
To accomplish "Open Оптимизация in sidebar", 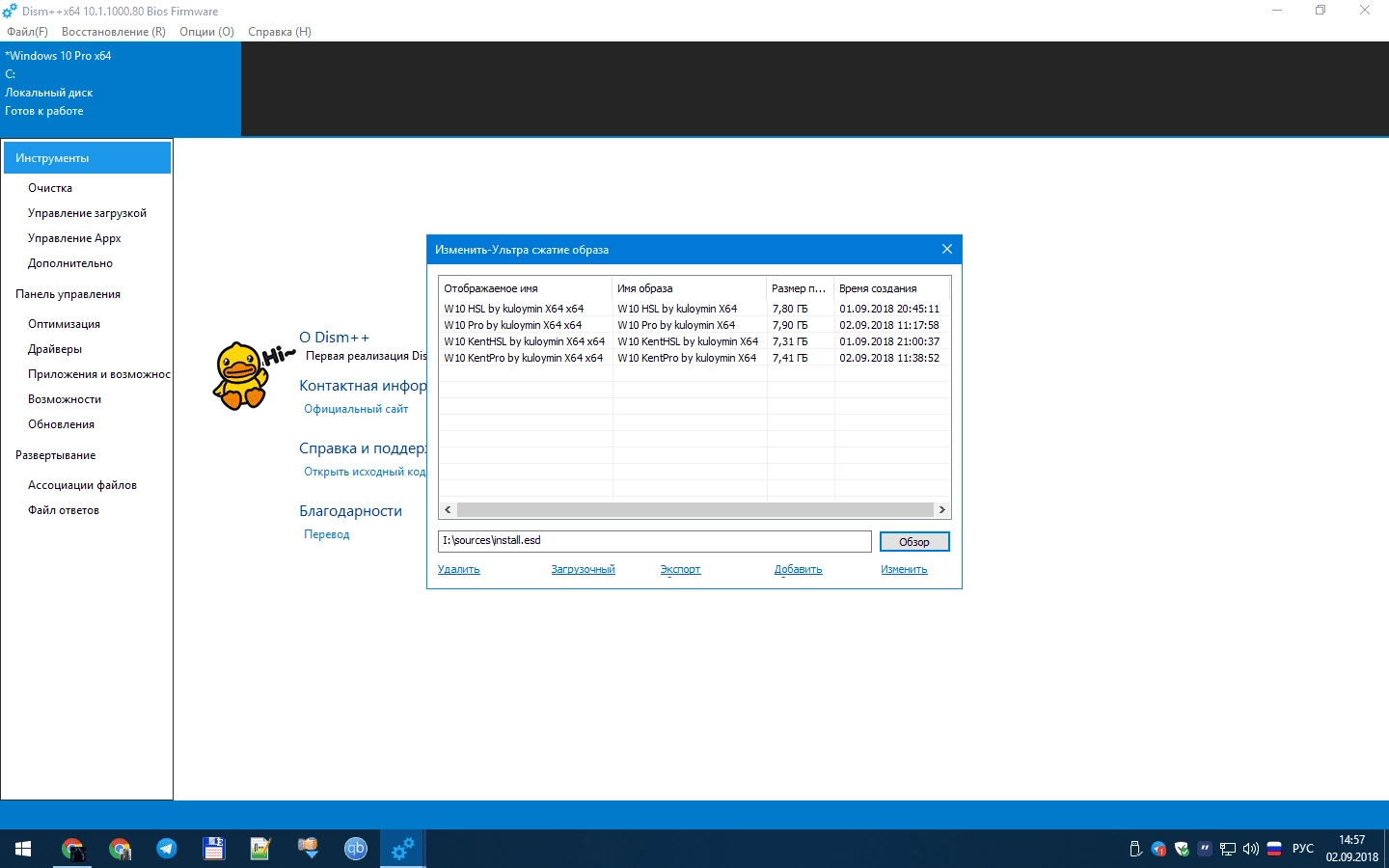I will (x=64, y=324).
